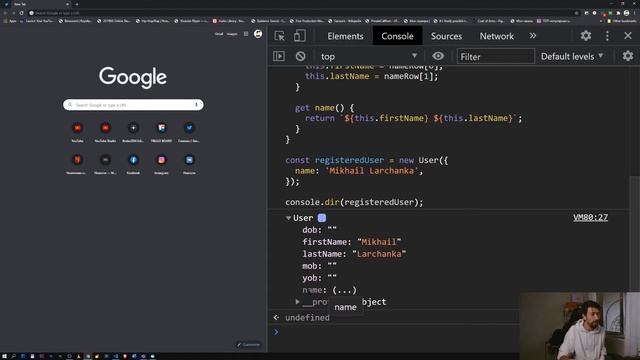Open the Gmail link on Google page

(219, 34)
